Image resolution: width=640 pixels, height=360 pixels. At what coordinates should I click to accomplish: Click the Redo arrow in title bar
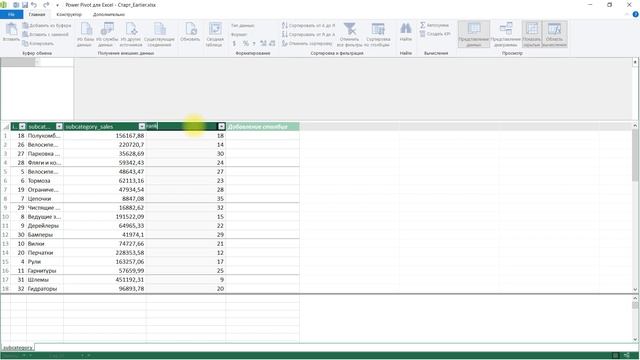point(46,5)
